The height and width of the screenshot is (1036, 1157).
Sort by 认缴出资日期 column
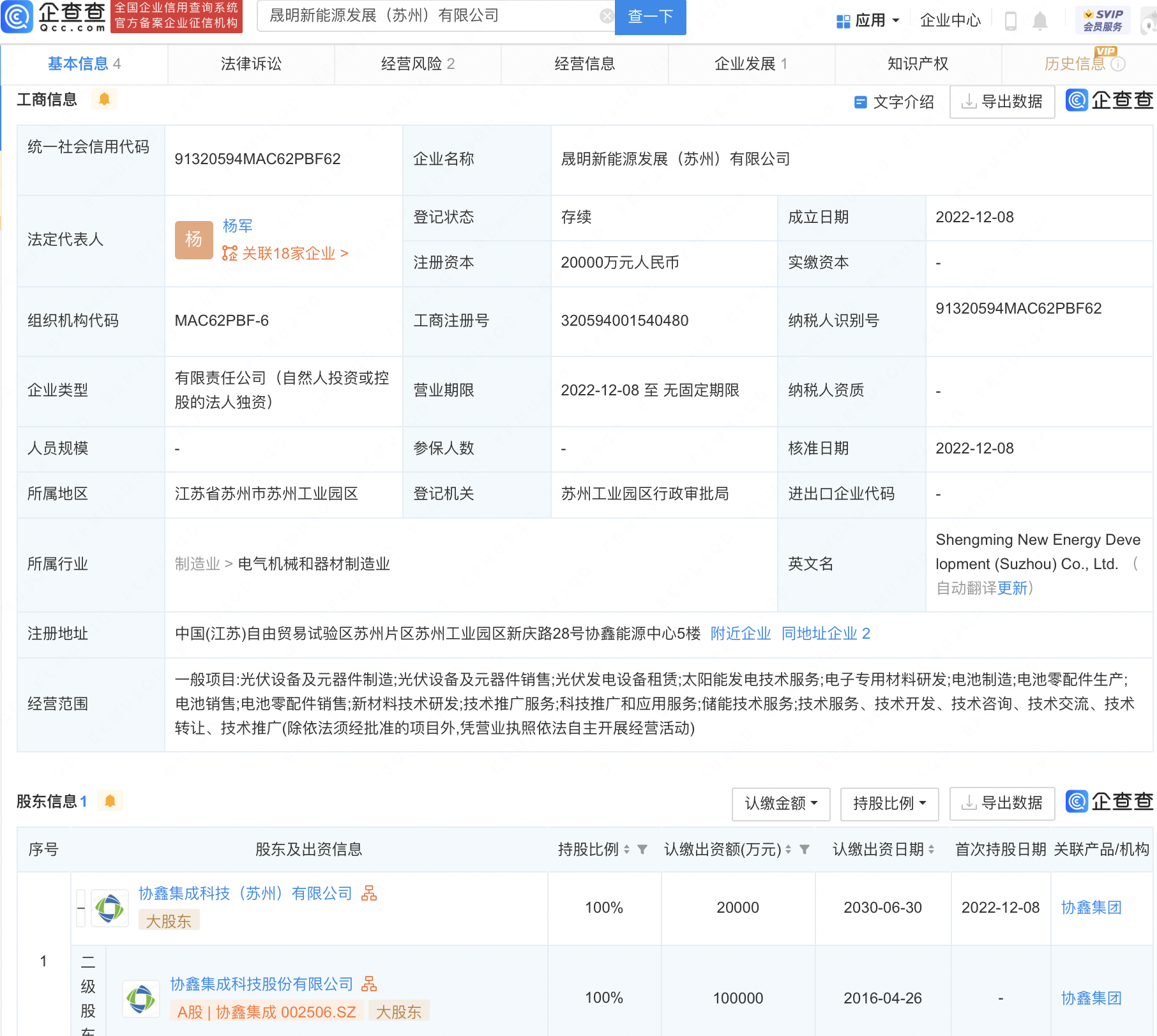[931, 849]
